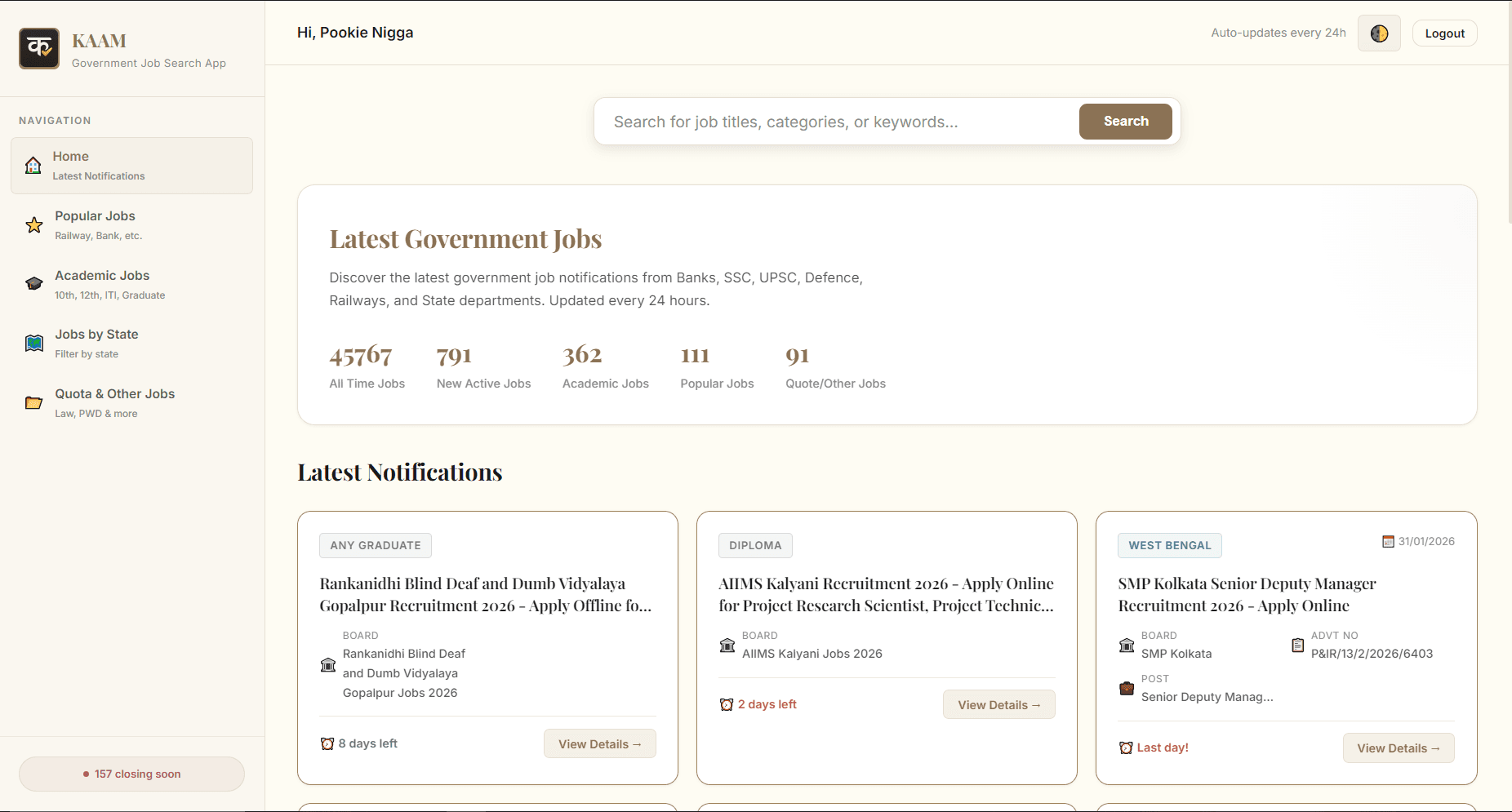Select the map icon beside Jobs by State
The height and width of the screenshot is (812, 1512).
point(33,343)
